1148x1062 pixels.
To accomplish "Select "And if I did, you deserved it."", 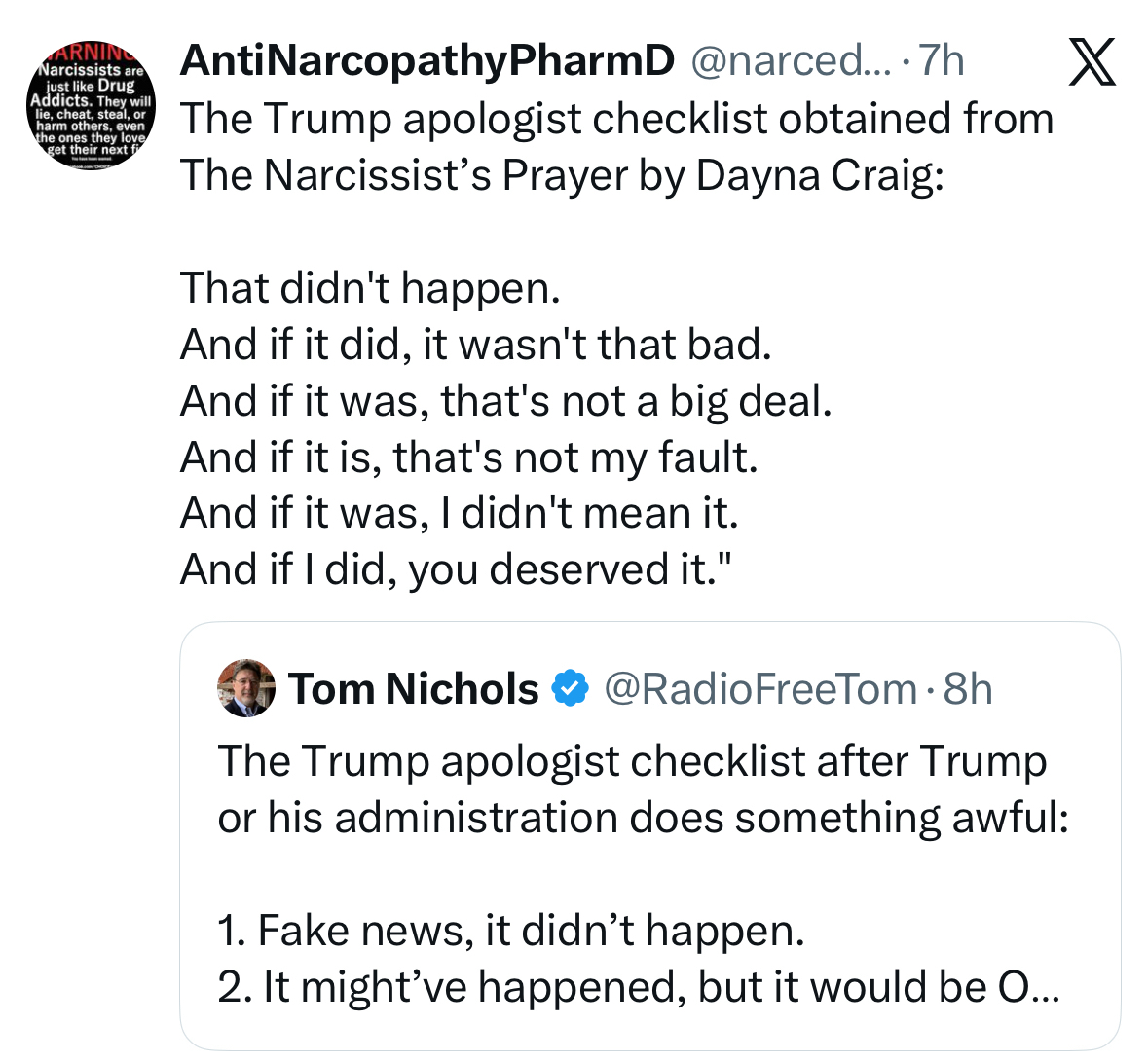I will pos(455,569).
